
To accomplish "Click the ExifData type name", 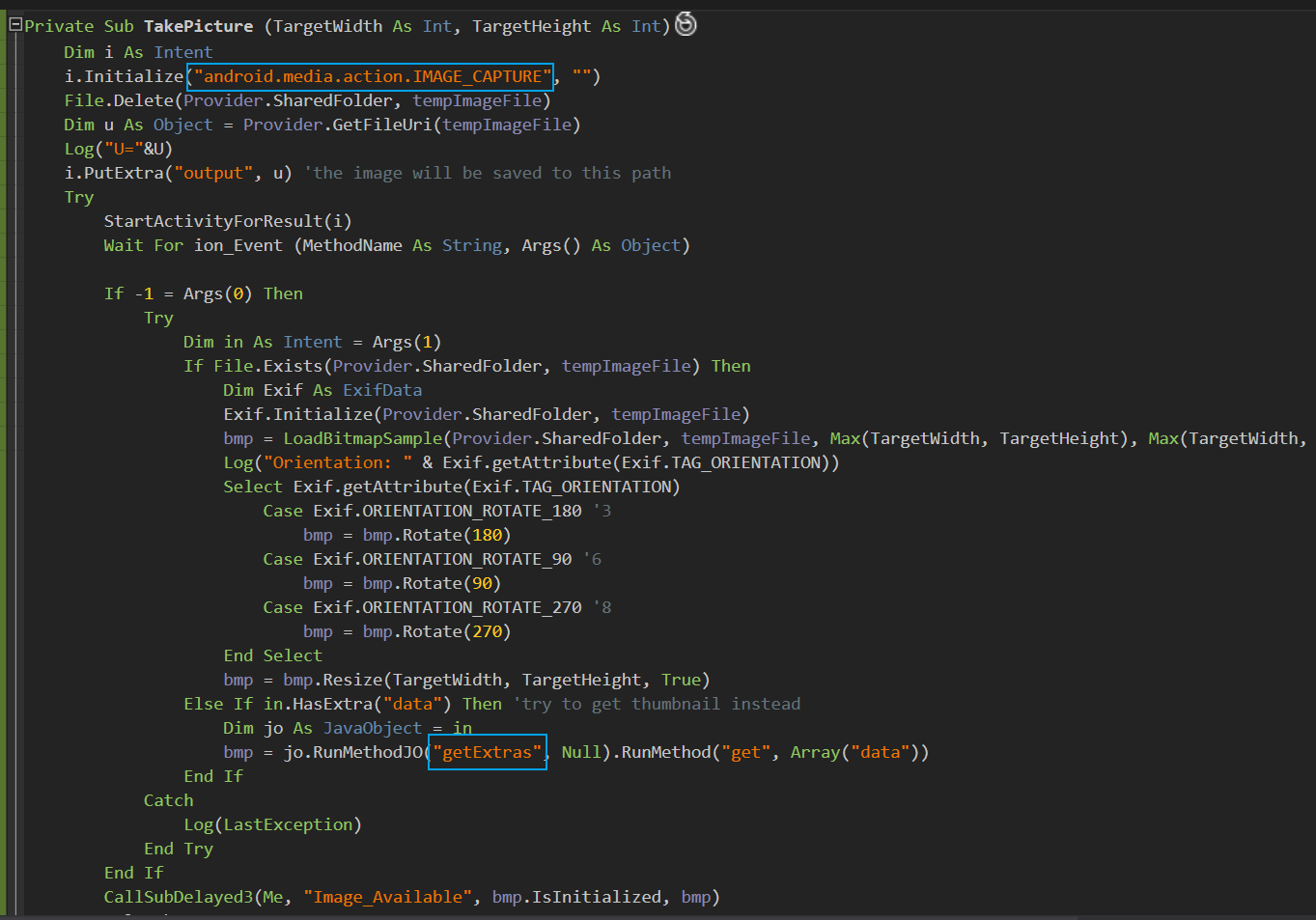I will point(382,390).
